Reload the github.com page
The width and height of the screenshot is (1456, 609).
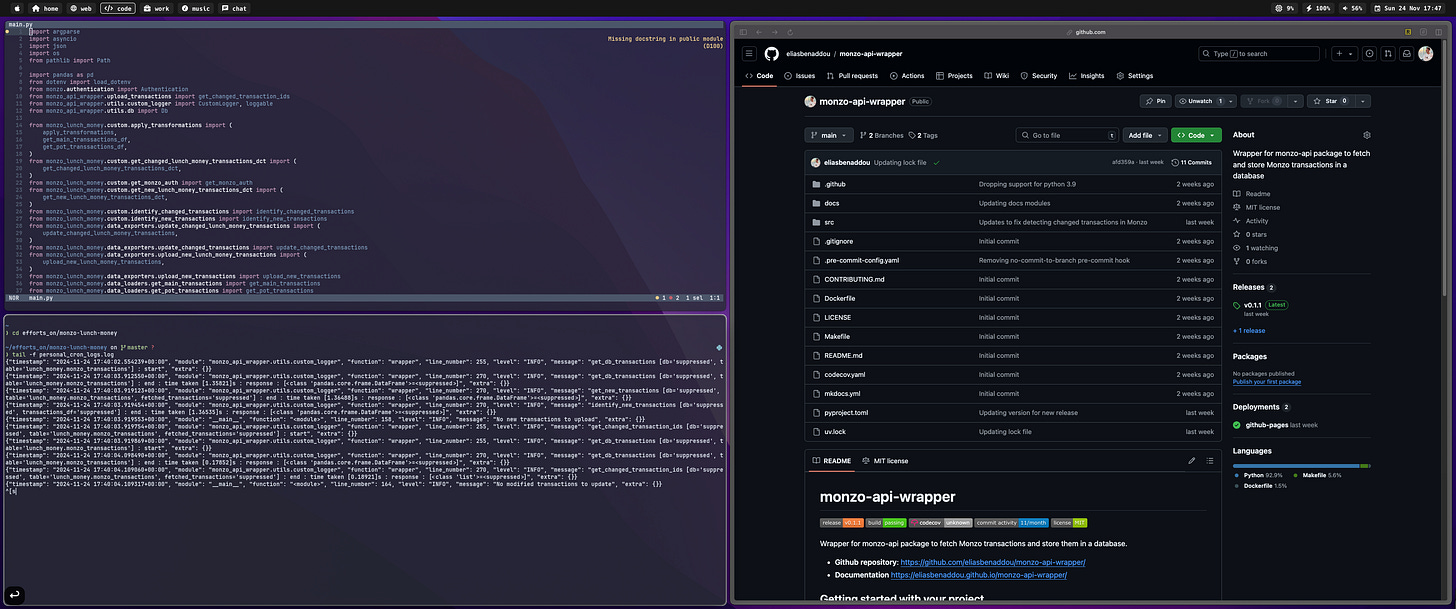790,32
